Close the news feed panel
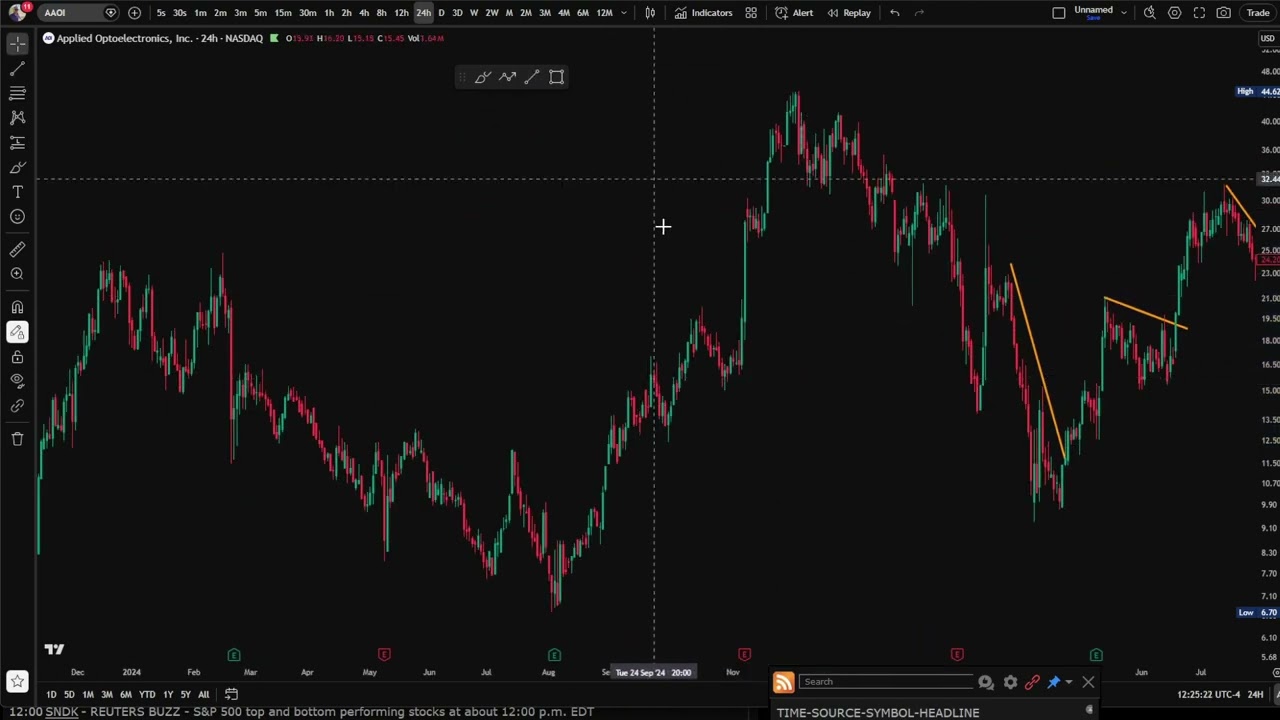The height and width of the screenshot is (720, 1280). [x=1088, y=682]
